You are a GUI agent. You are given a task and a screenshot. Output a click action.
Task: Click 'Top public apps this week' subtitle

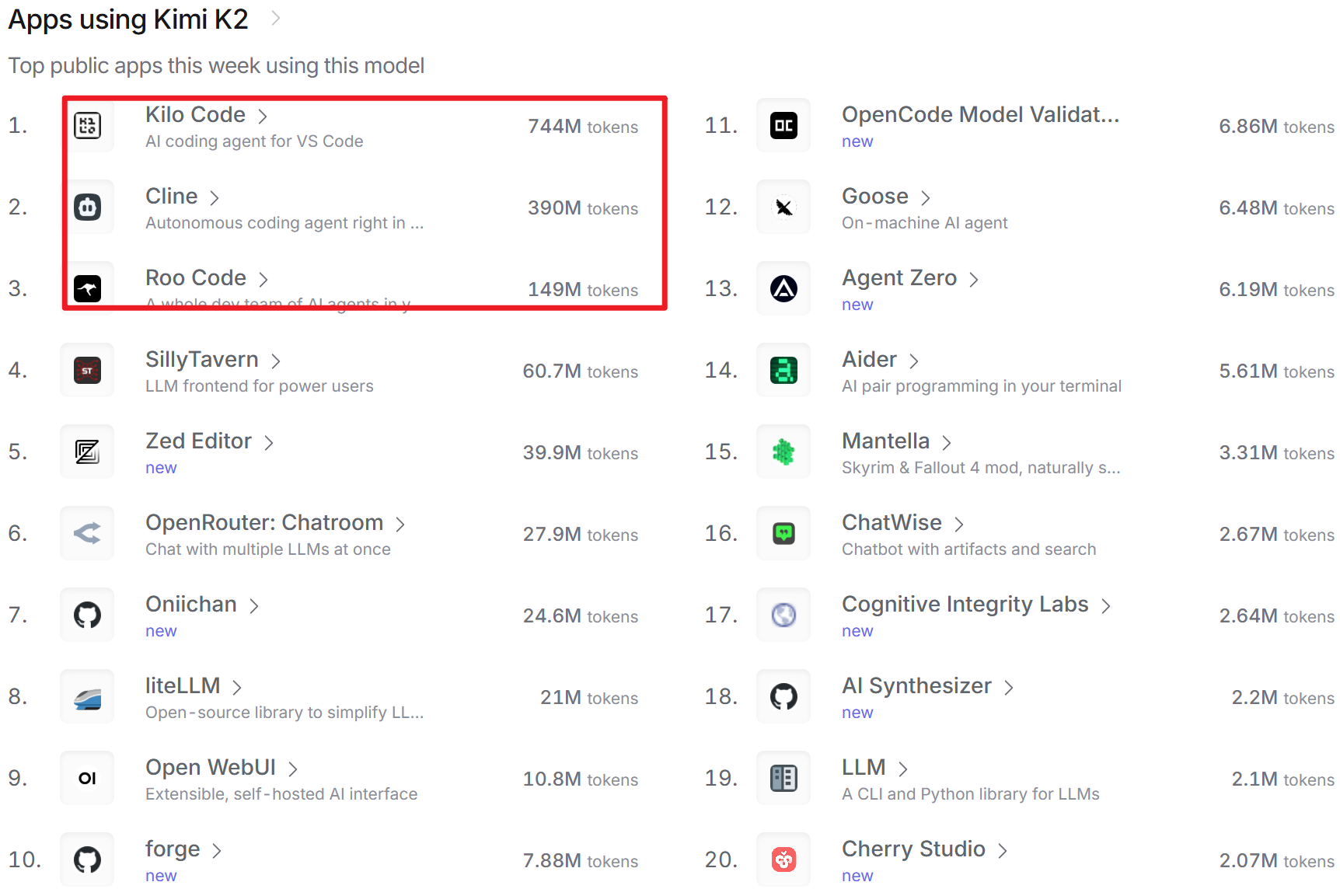216,65
